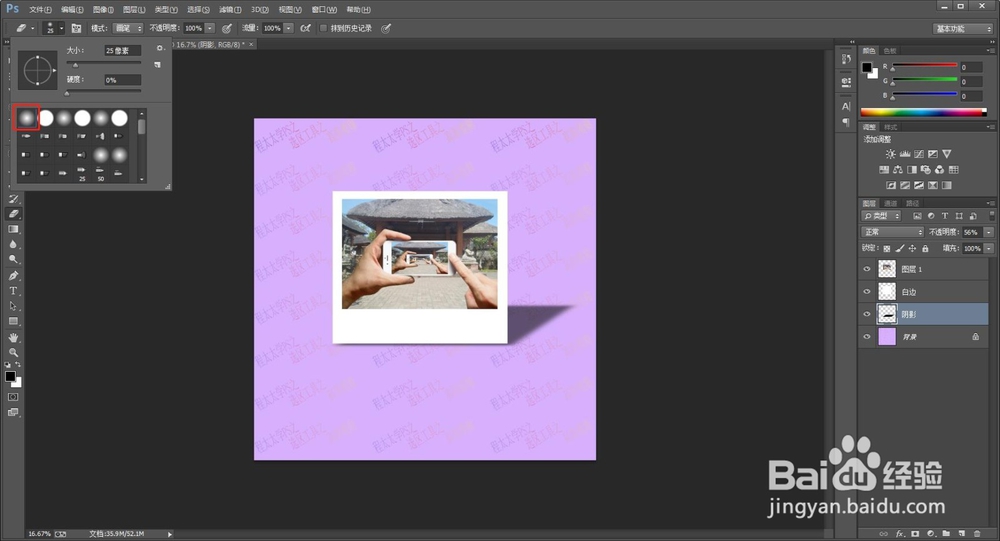
Task: Reset default foreground and background colors
Action: 8,364
